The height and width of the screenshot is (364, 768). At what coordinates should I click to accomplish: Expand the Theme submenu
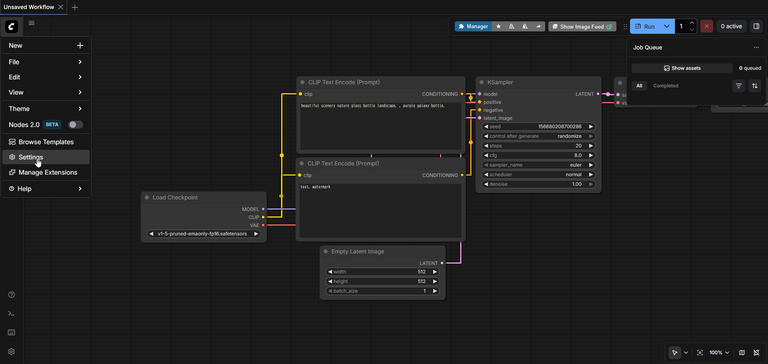tap(46, 109)
